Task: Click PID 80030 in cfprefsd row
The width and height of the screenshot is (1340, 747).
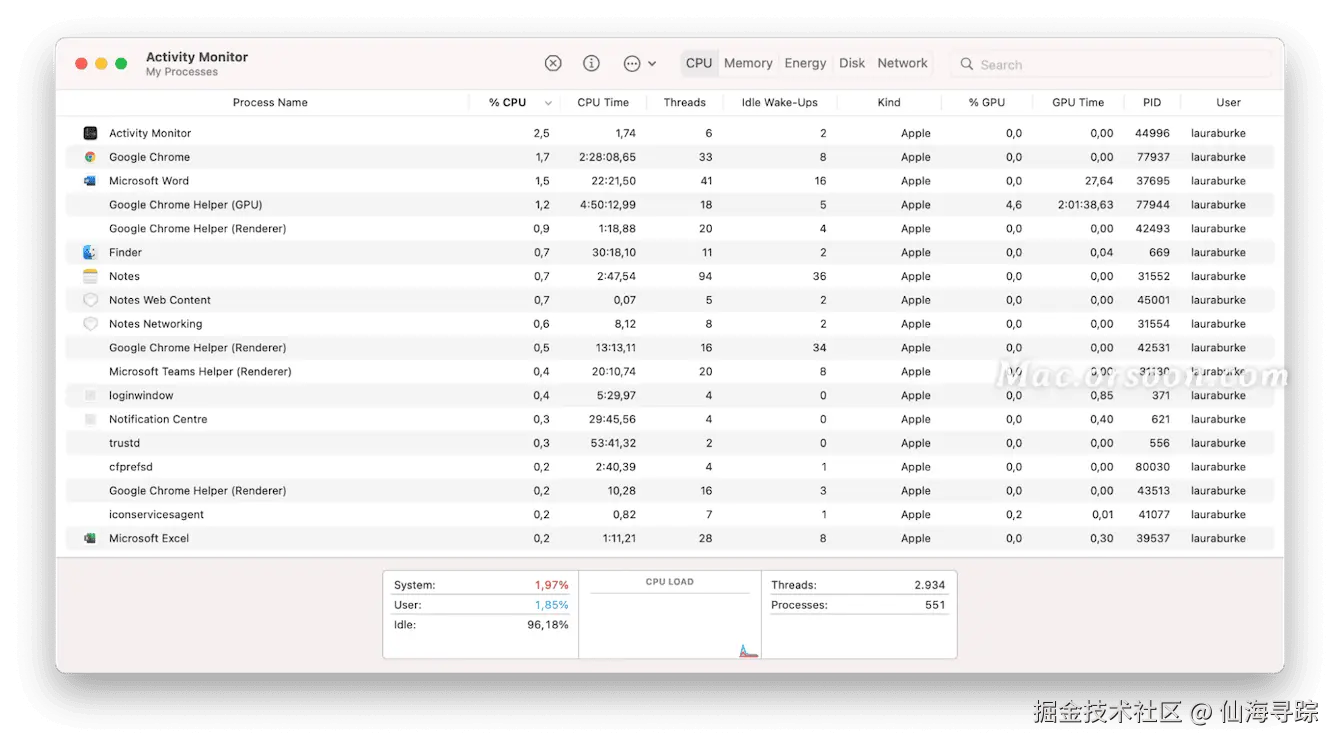Action: tap(1152, 467)
